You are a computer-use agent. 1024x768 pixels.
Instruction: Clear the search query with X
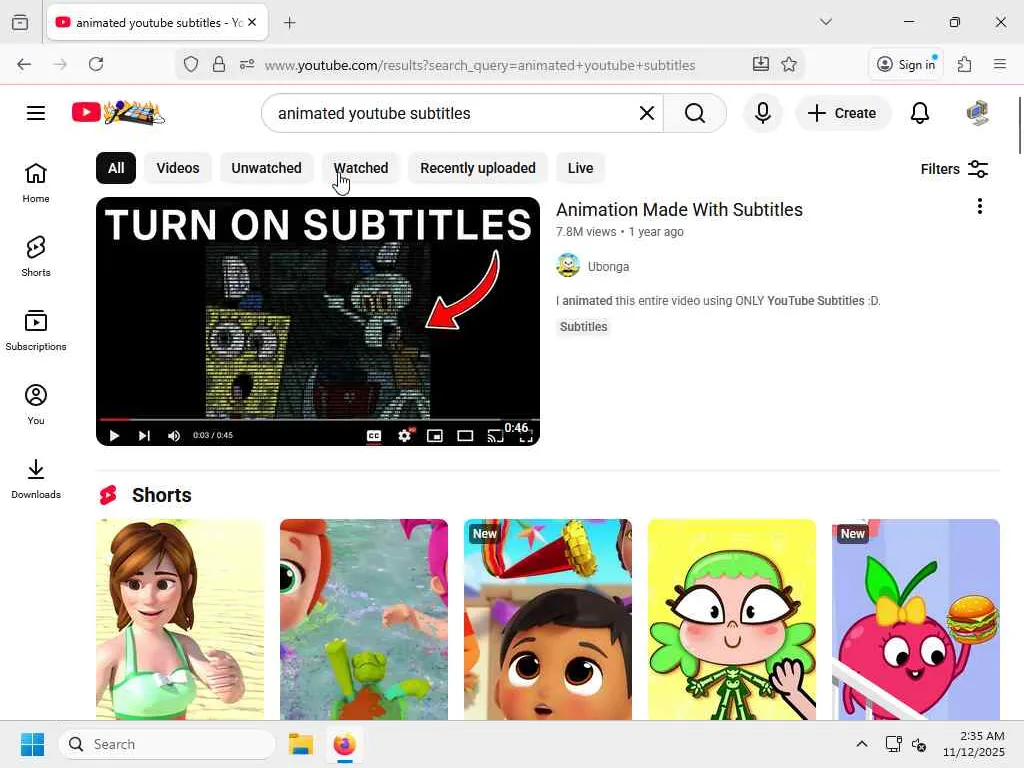click(647, 113)
